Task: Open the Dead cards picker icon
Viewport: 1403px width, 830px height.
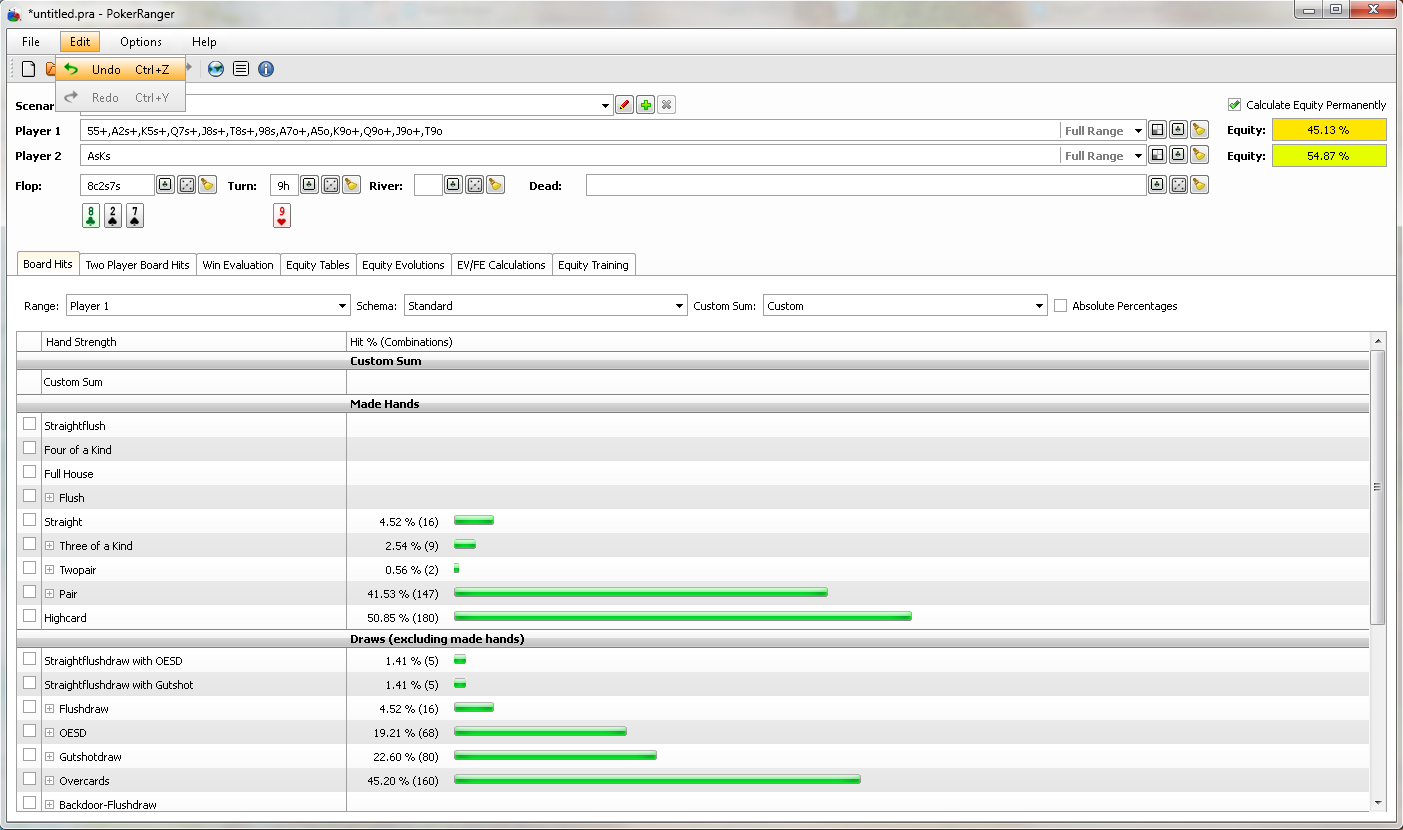Action: [x=1157, y=185]
